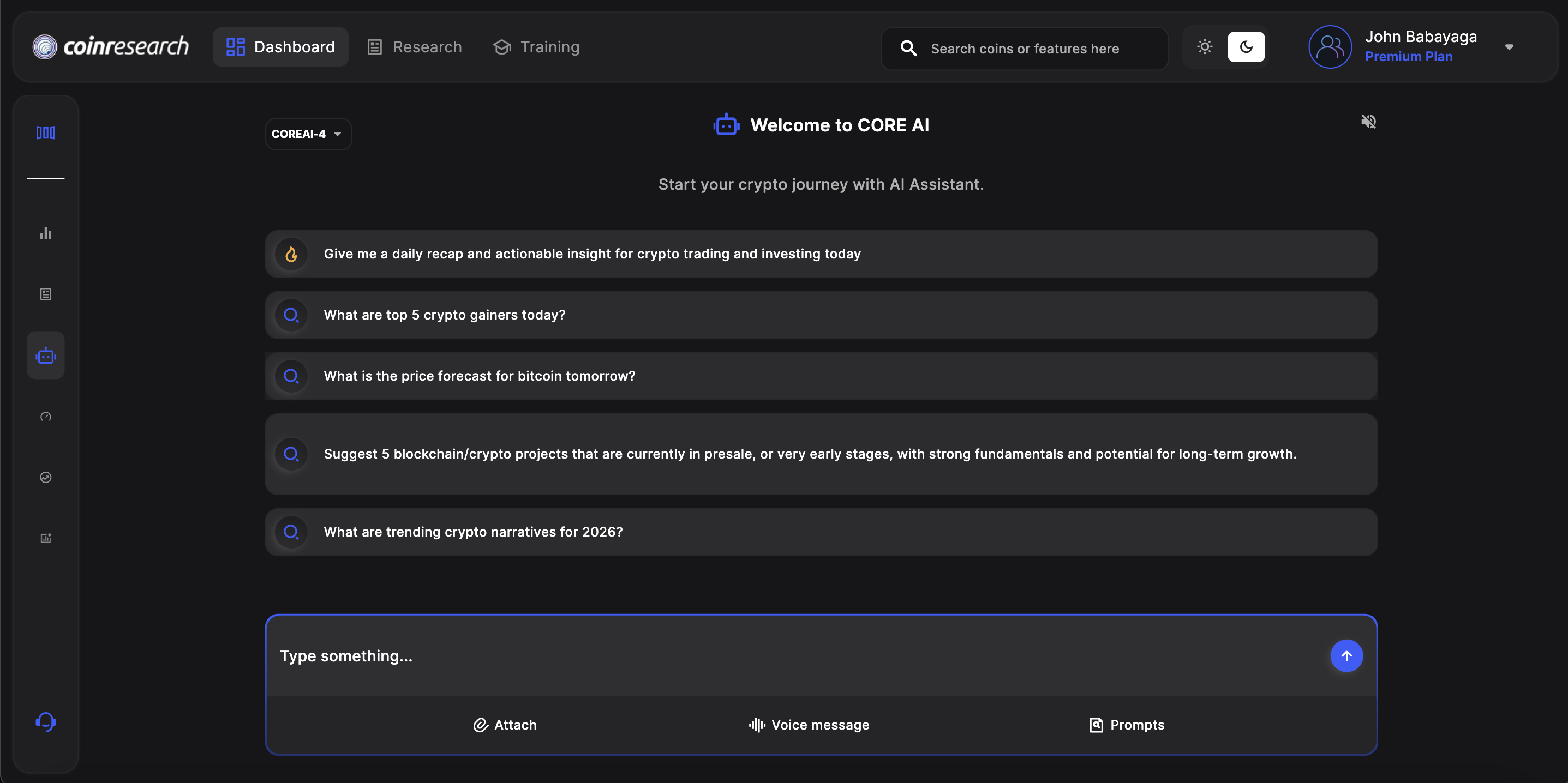This screenshot has height=783, width=1568.
Task: Select the trending crypto narratives 2026 prompt
Action: pos(821,532)
